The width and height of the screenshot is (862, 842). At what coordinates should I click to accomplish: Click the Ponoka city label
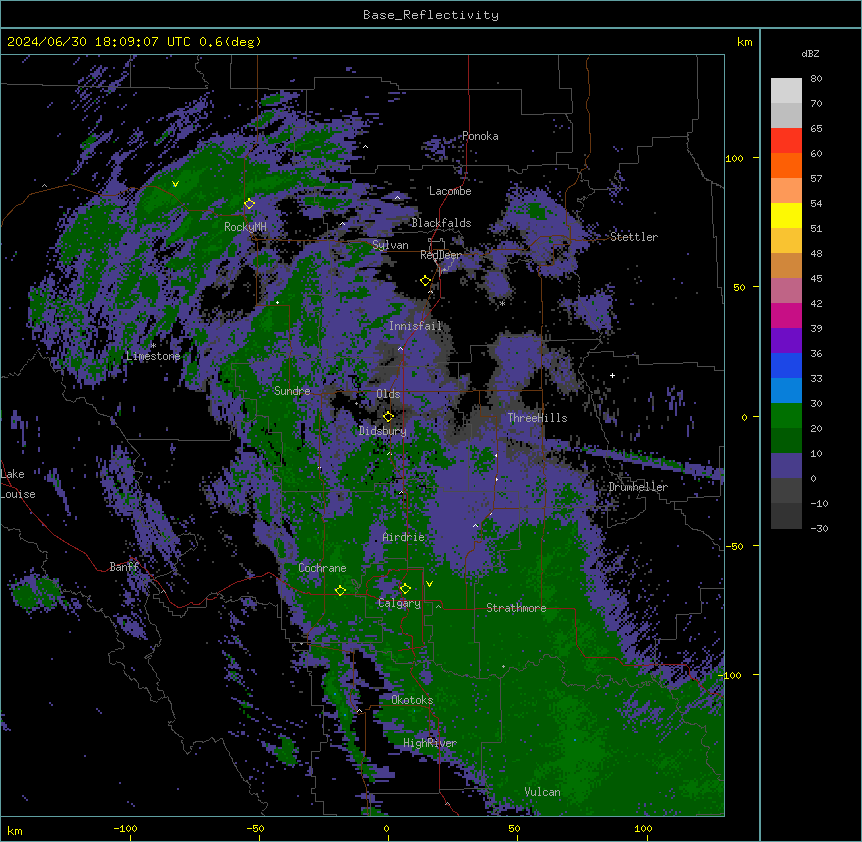480,136
